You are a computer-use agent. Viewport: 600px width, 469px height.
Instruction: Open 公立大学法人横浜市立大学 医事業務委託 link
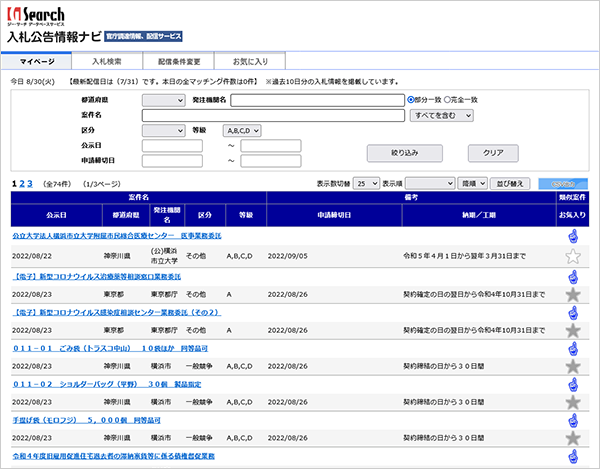[x=117, y=236]
